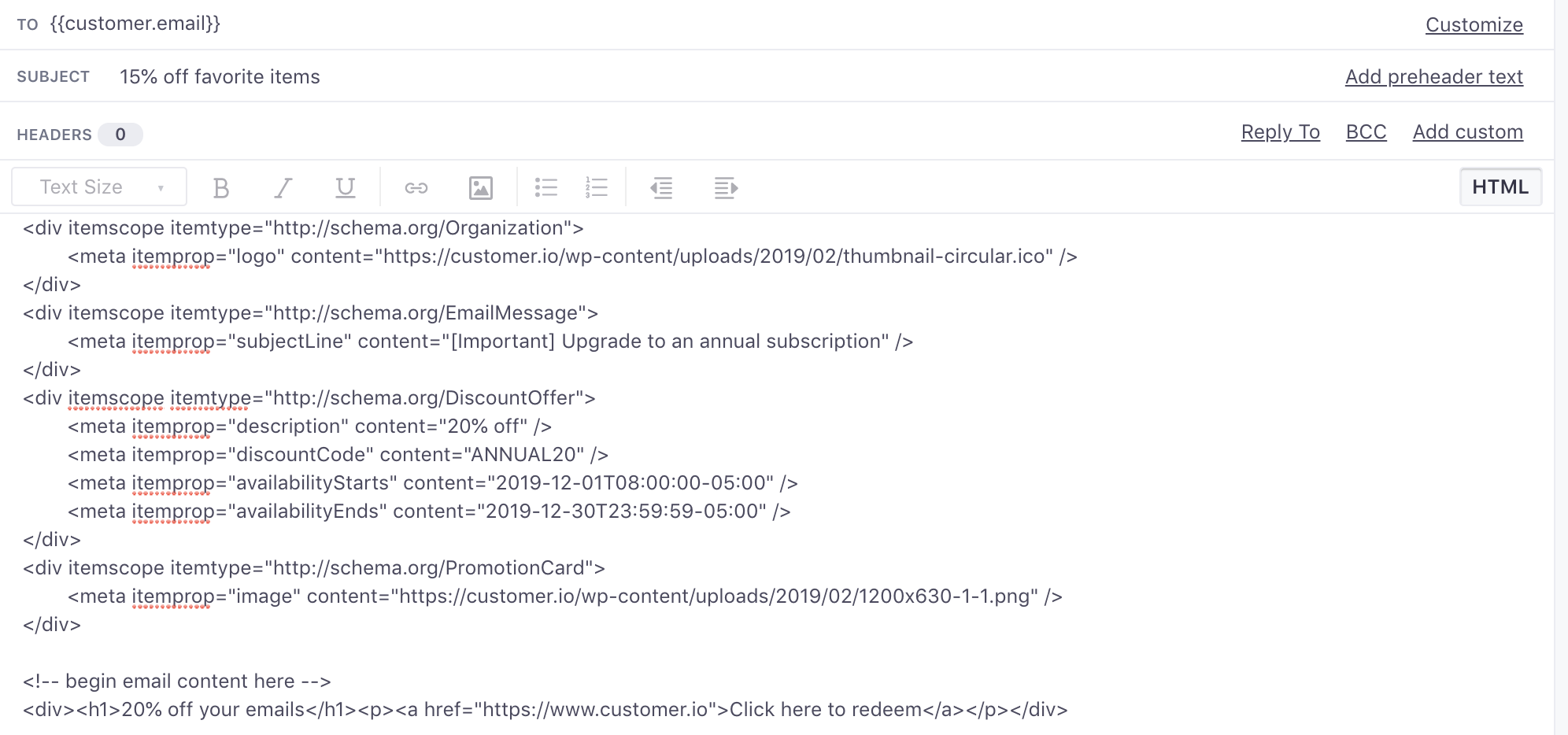Viewport: 1568px width, 735px height.
Task: Apply italic formatting
Action: tap(283, 187)
